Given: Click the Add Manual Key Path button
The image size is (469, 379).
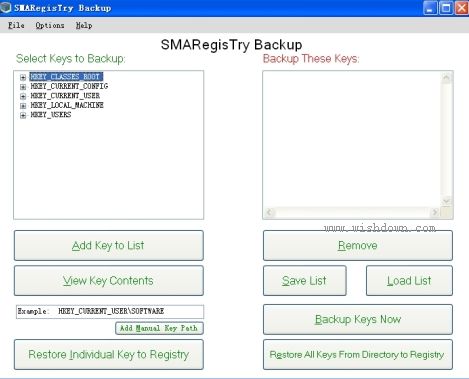Looking at the screenshot, I should click(x=159, y=328).
